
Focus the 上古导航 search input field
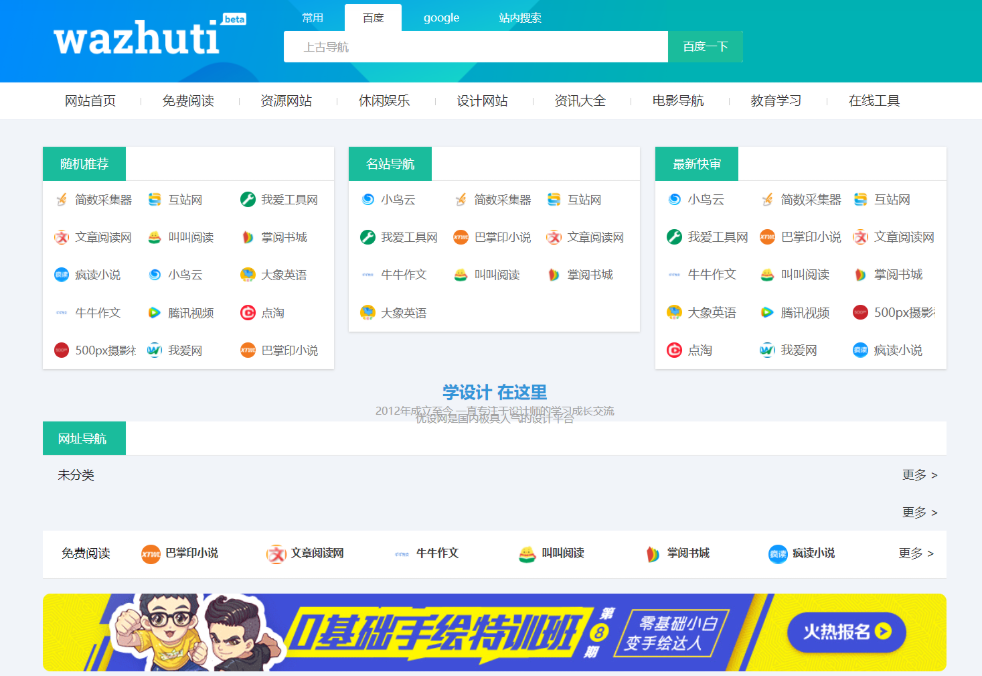pyautogui.click(x=475, y=47)
